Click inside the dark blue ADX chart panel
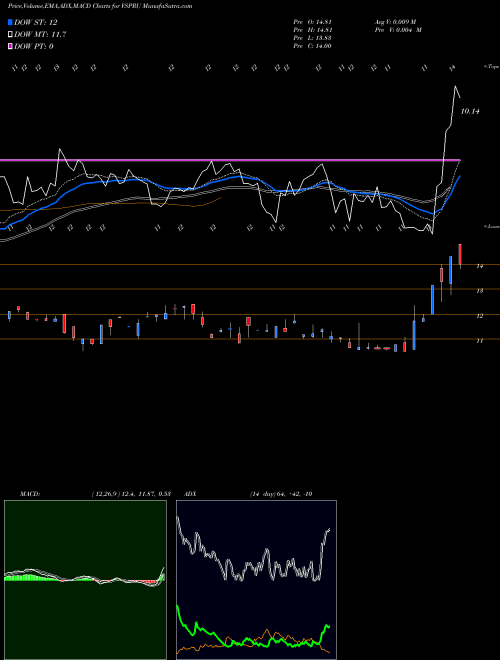 (x=256, y=580)
